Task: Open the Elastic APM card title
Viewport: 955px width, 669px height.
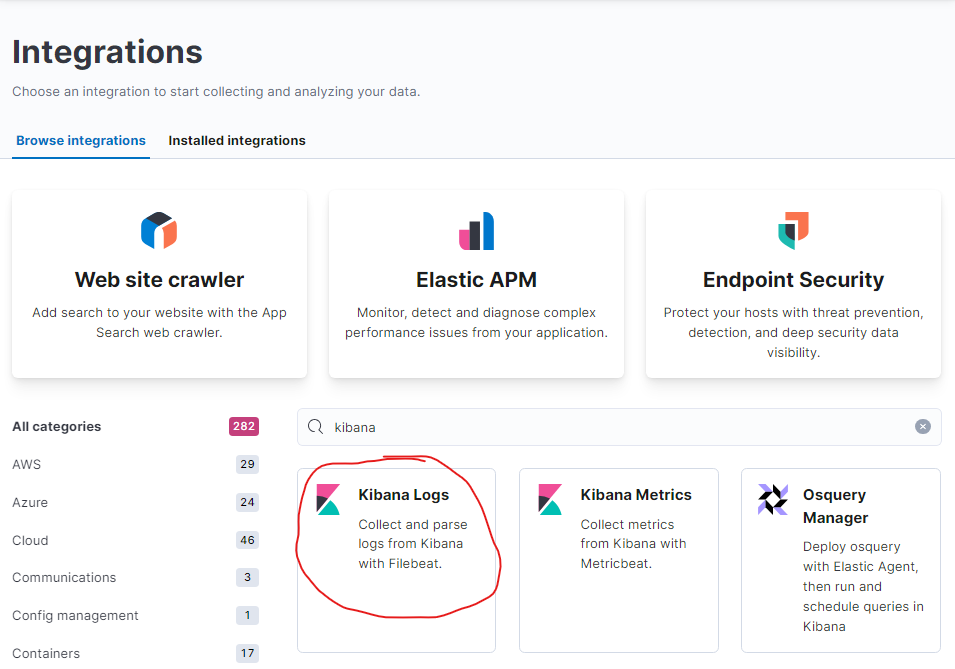Action: [476, 280]
